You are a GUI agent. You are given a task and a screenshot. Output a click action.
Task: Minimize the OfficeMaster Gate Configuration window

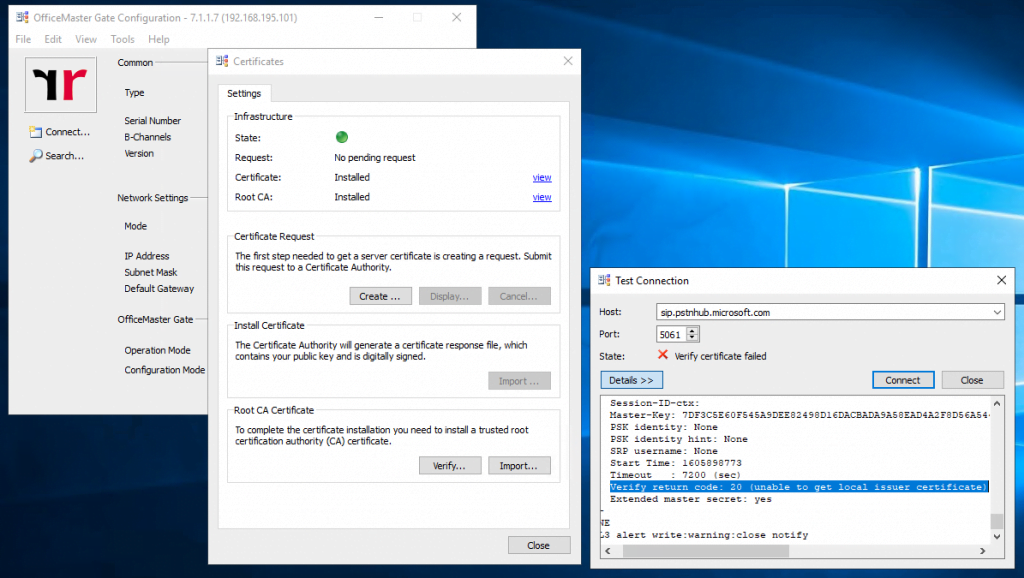pyautogui.click(x=379, y=18)
